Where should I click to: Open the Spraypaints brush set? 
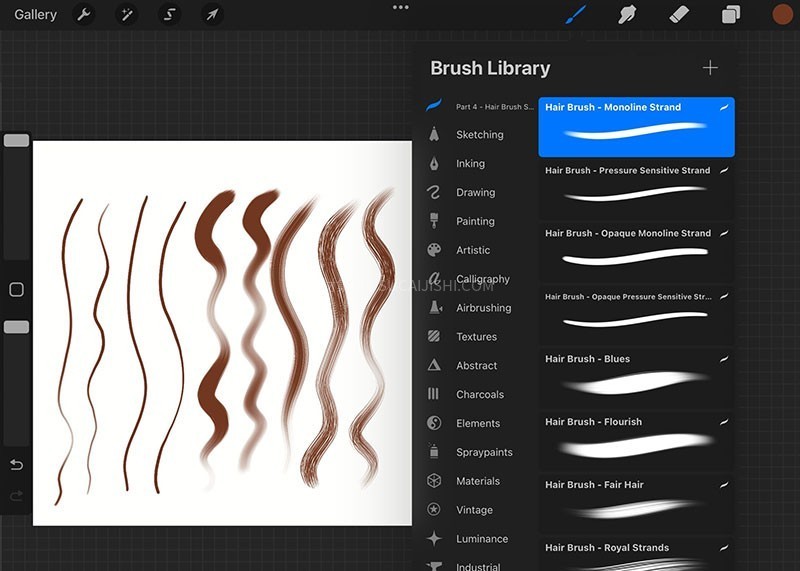pos(484,452)
